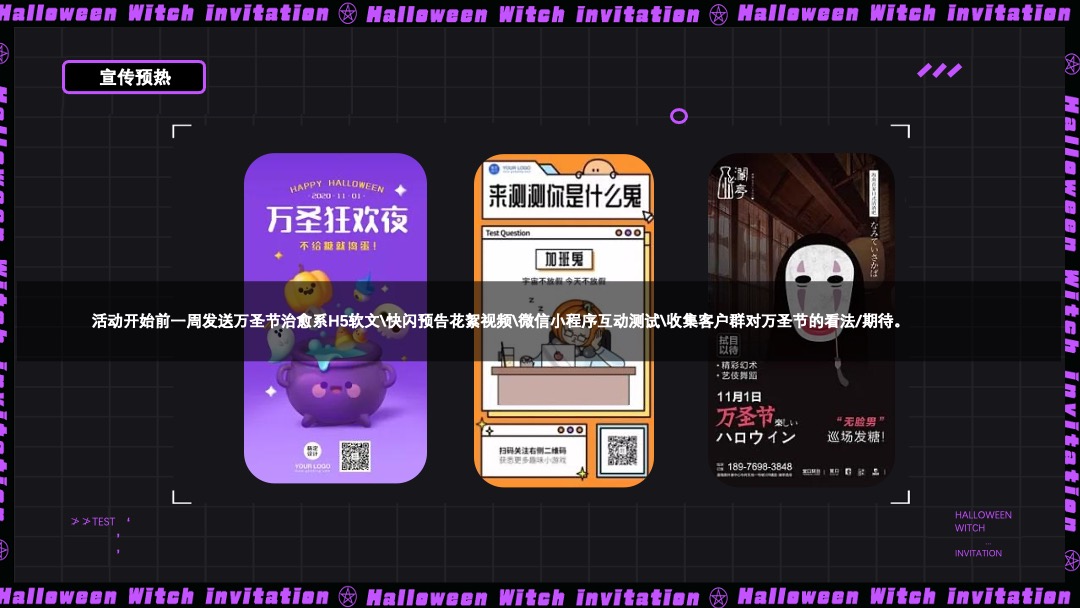Toggle a round dot above the QR code row
Image resolution: width=1080 pixels, height=608 pixels.
click(x=561, y=430)
